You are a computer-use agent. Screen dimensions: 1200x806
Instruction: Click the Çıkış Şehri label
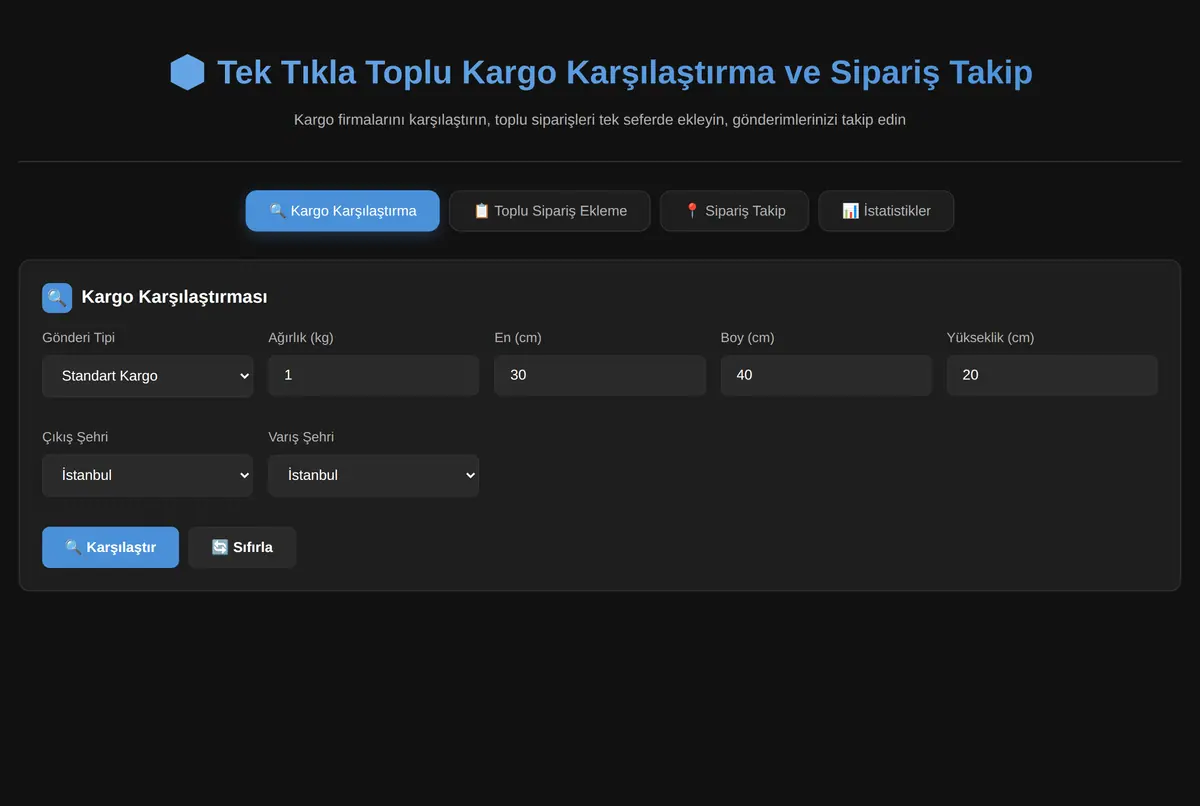point(75,438)
